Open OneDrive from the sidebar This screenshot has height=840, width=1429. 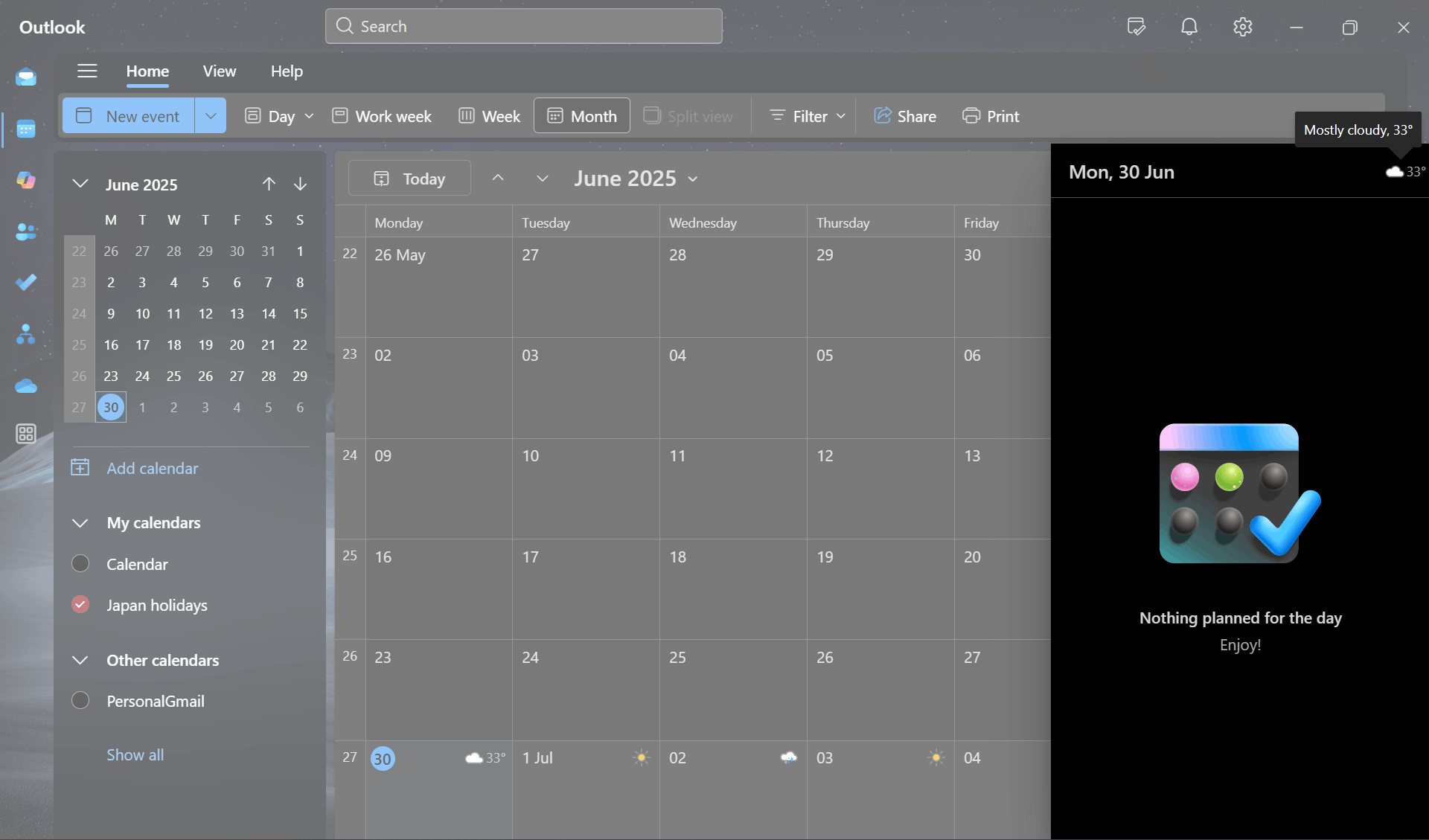point(26,386)
